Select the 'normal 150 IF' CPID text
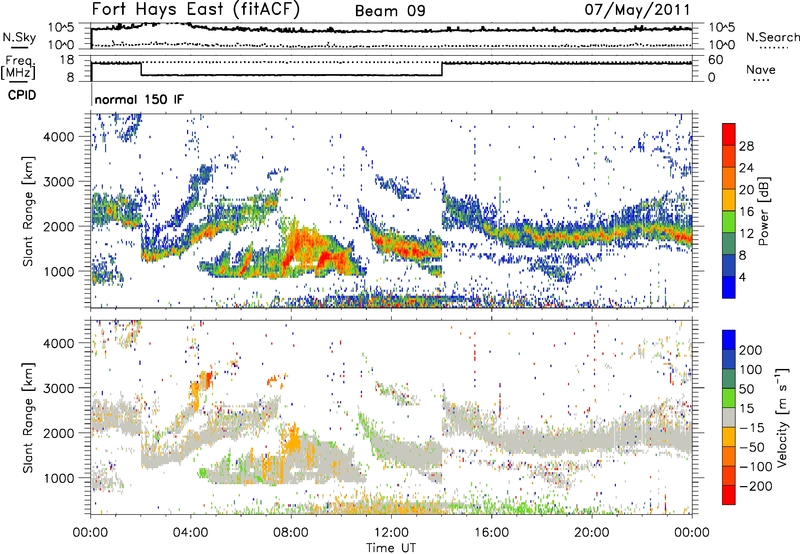800x554 pixels. pyautogui.click(x=139, y=99)
